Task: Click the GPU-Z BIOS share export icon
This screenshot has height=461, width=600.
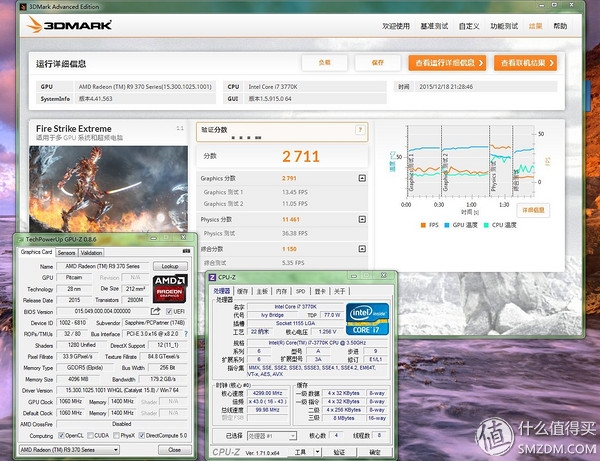Action: pos(155,311)
